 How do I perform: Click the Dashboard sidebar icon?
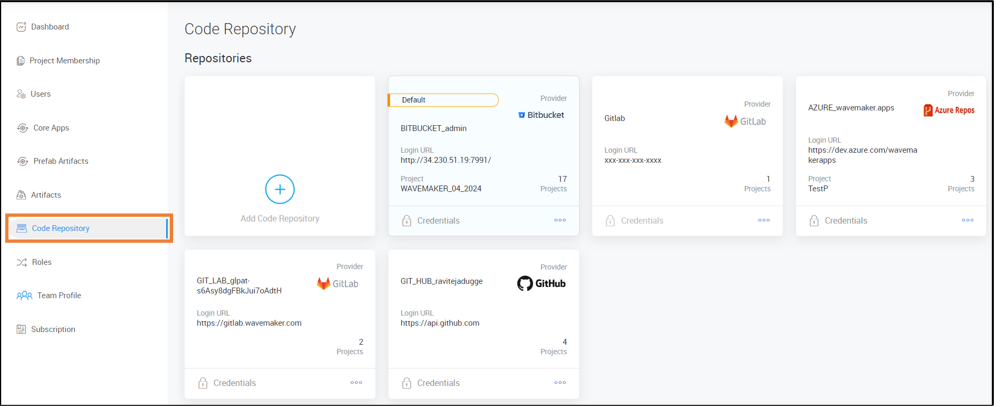21,27
